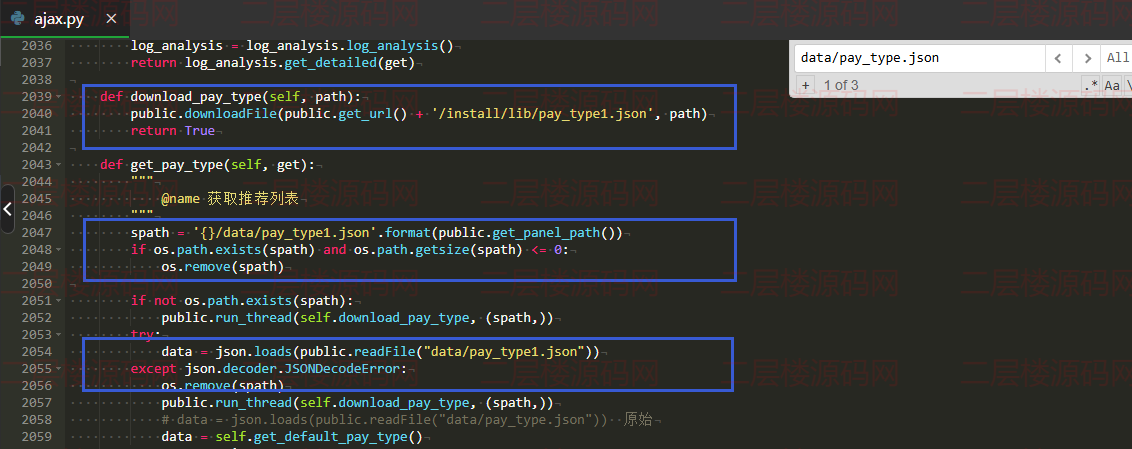Click line number 2050 in gutter

pyautogui.click(x=37, y=284)
